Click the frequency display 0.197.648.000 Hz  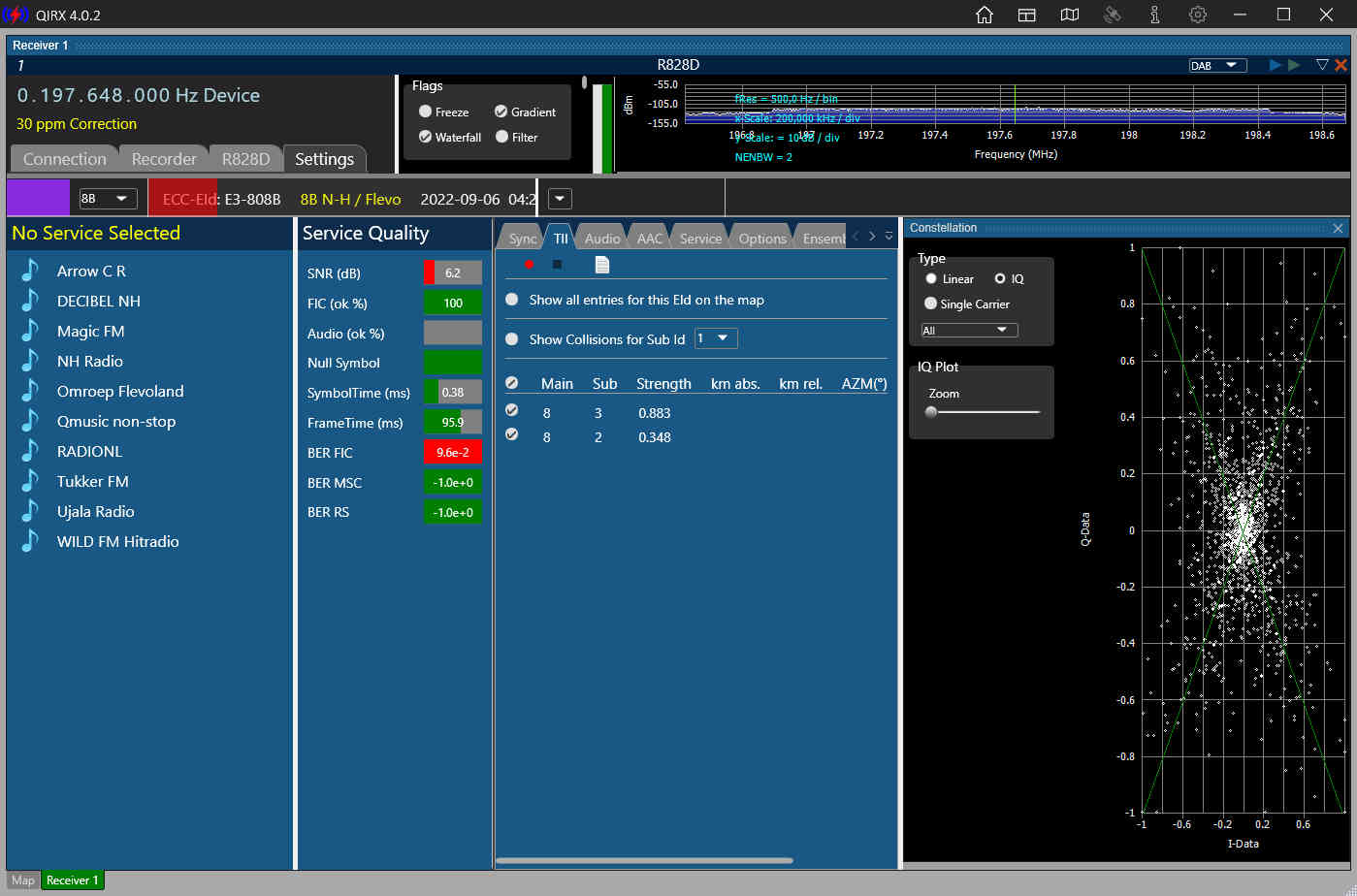point(139,95)
